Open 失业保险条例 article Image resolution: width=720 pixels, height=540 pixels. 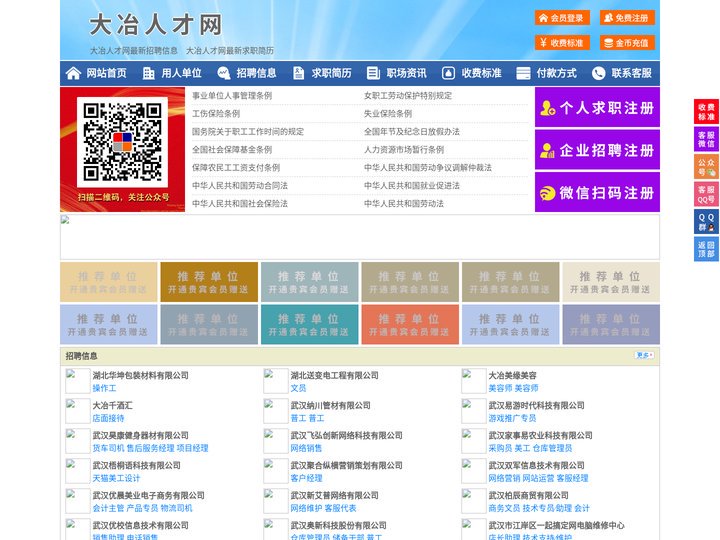click(388, 113)
